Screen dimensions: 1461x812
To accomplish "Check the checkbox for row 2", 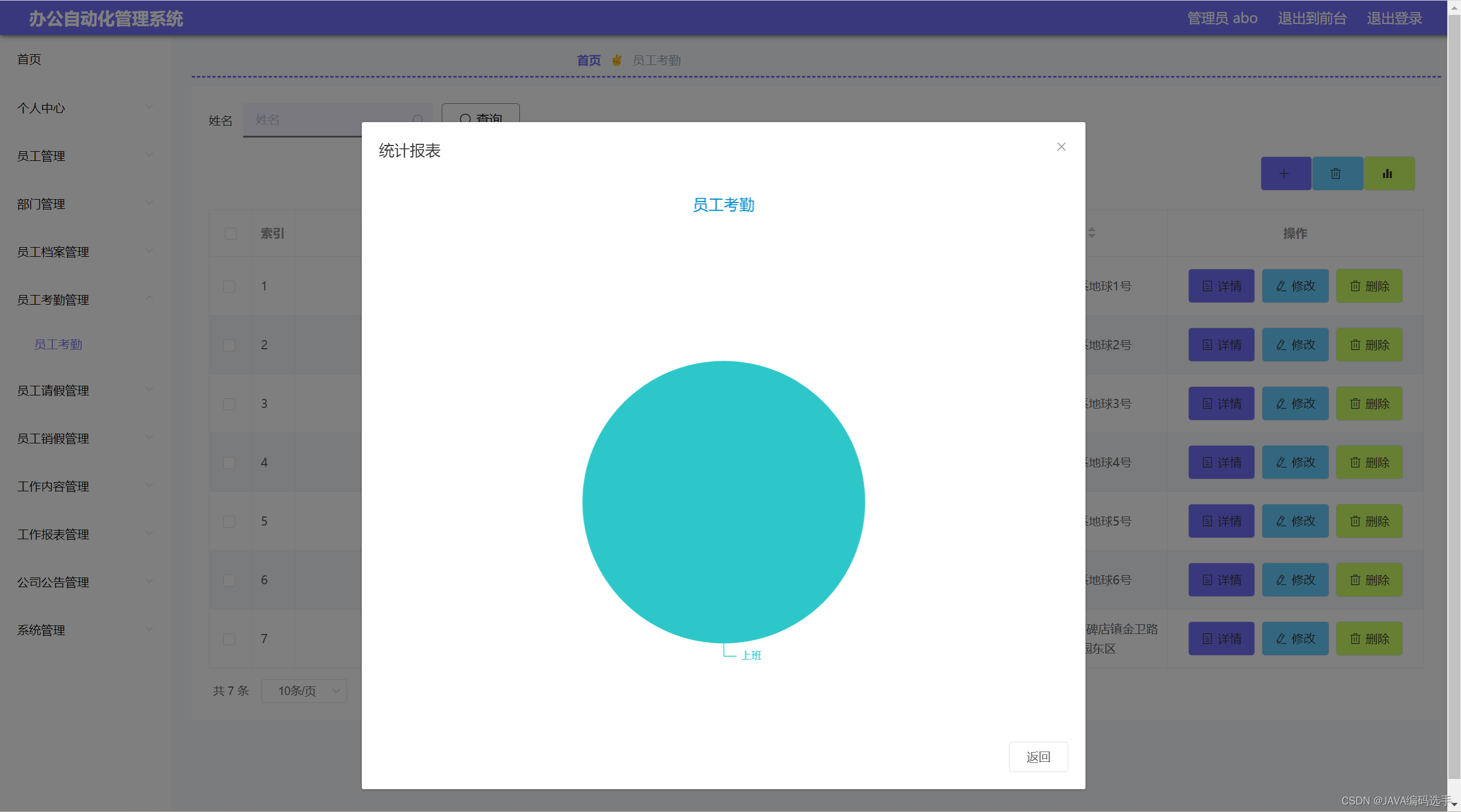I will [229, 345].
